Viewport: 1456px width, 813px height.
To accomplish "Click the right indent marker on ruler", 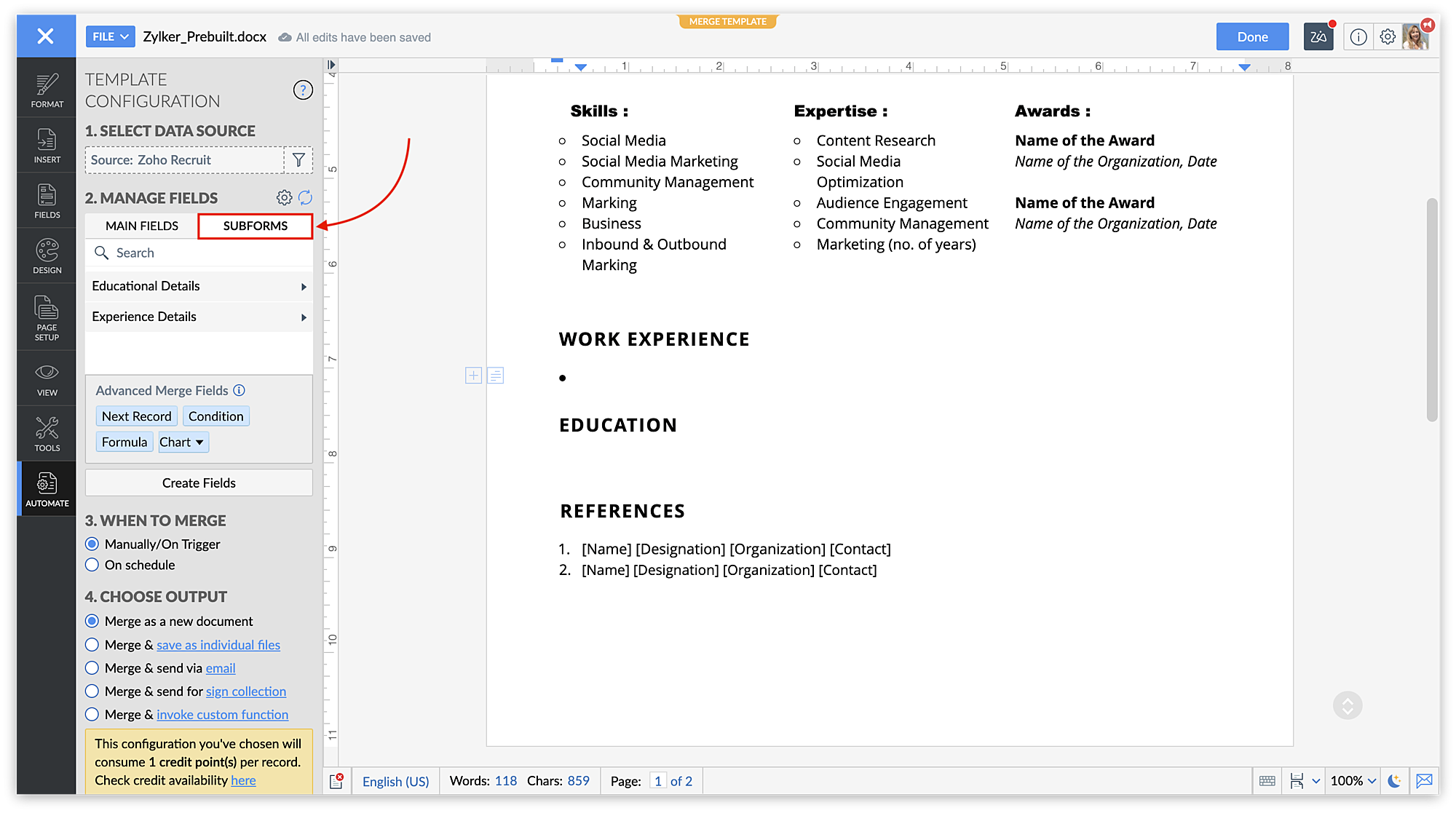I will [1245, 66].
